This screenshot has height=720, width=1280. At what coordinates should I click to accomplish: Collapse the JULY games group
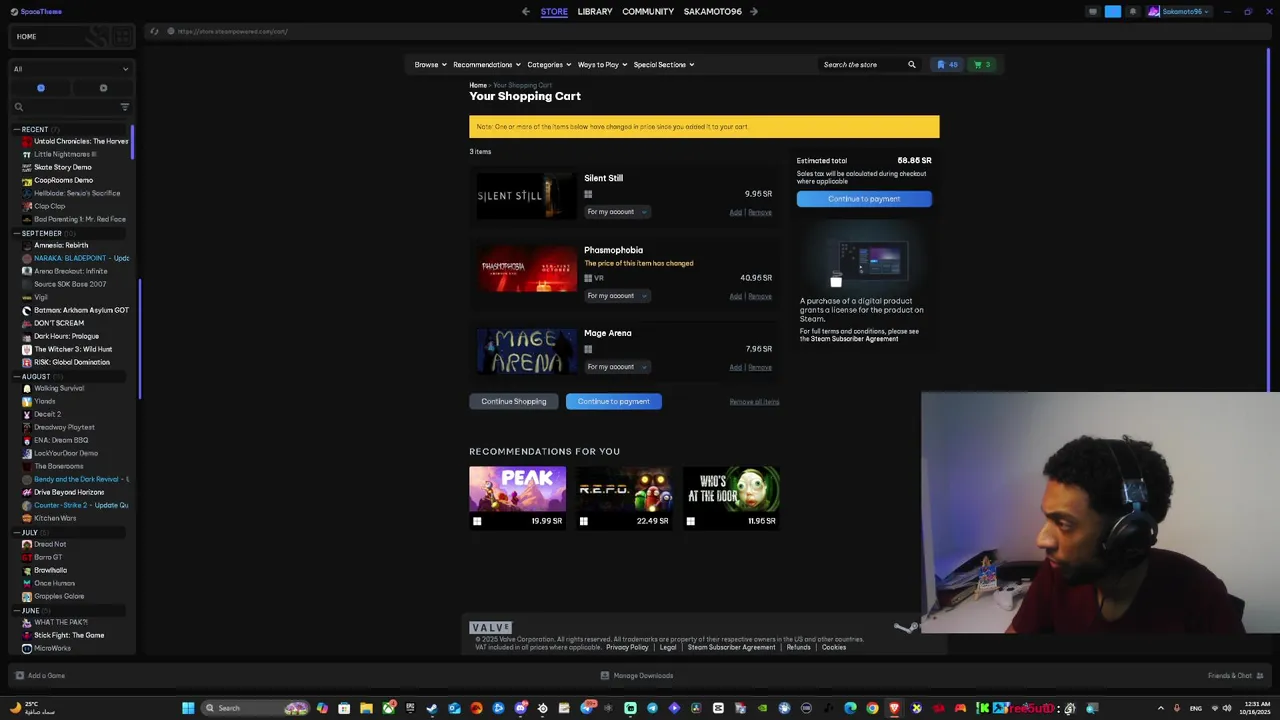pos(17,532)
